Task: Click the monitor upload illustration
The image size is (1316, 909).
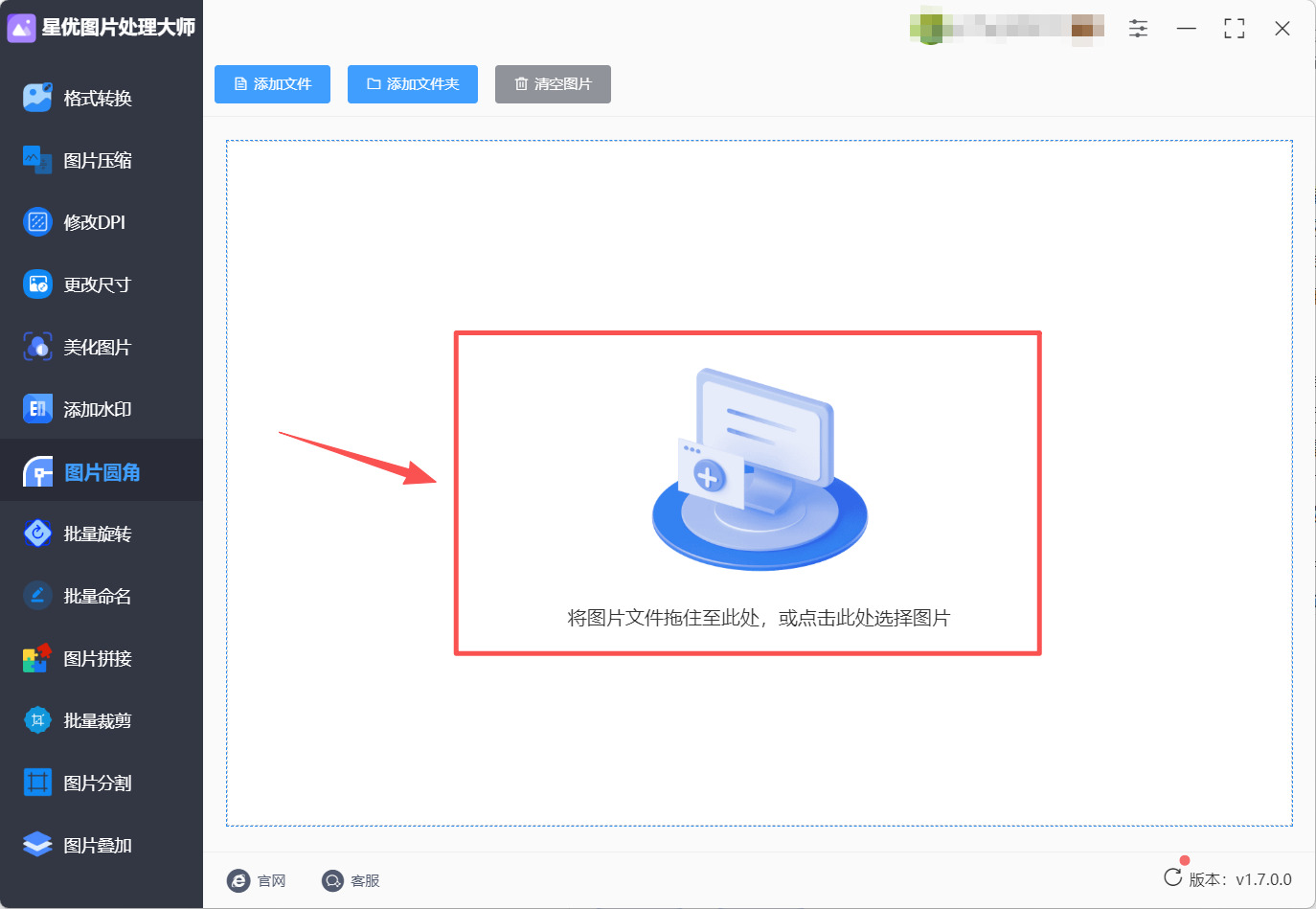Action: click(x=760, y=469)
